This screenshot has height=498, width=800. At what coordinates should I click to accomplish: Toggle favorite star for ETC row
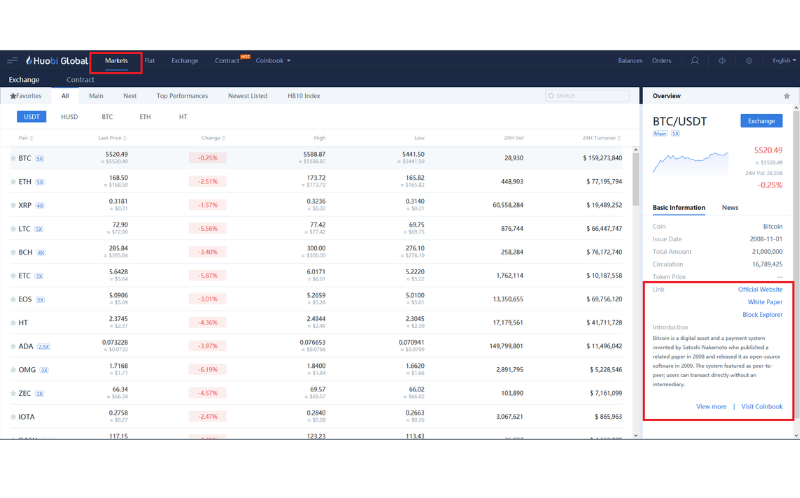click(13, 276)
